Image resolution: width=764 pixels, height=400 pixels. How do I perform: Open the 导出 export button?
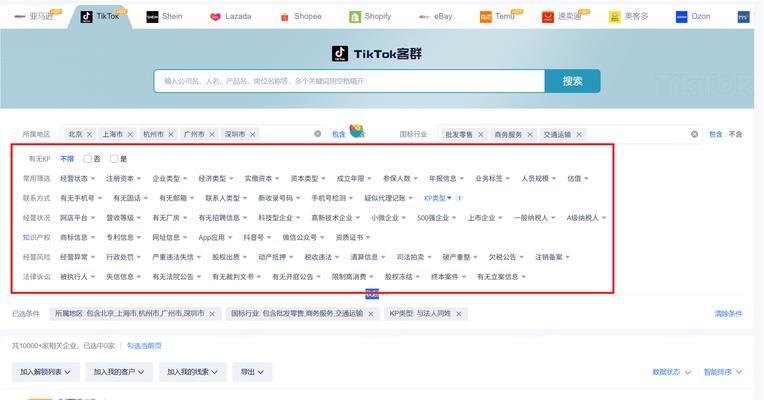pos(252,372)
